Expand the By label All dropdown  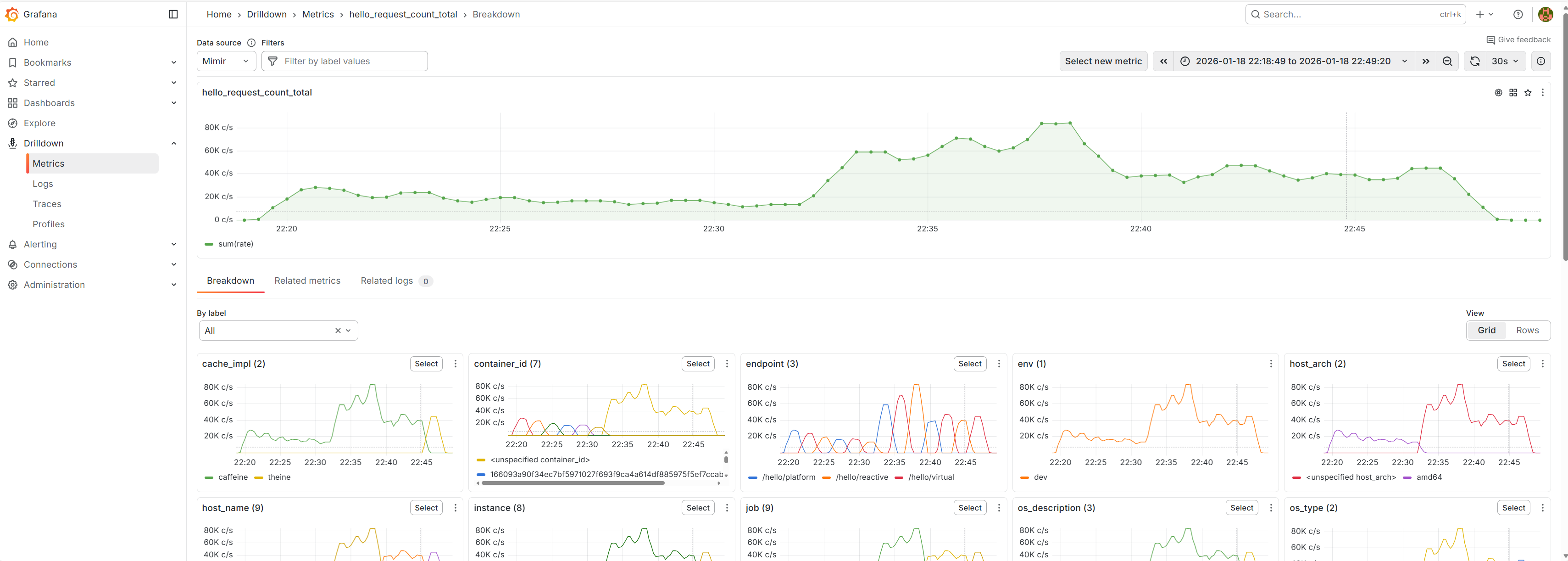tap(348, 330)
